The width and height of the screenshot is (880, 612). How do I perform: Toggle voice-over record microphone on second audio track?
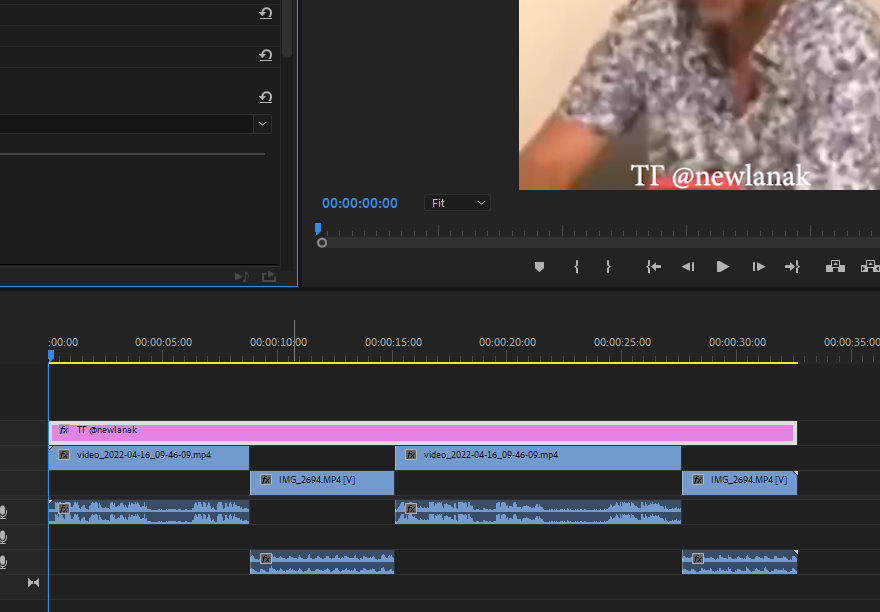4,537
